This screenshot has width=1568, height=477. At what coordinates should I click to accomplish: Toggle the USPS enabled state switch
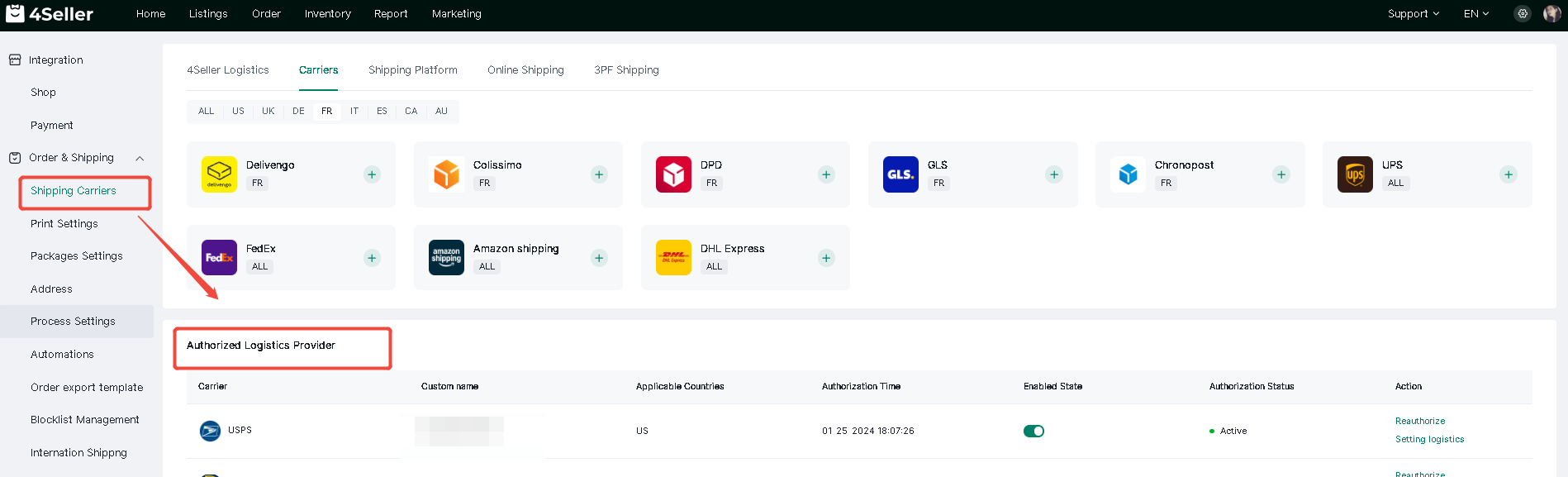coord(1033,431)
